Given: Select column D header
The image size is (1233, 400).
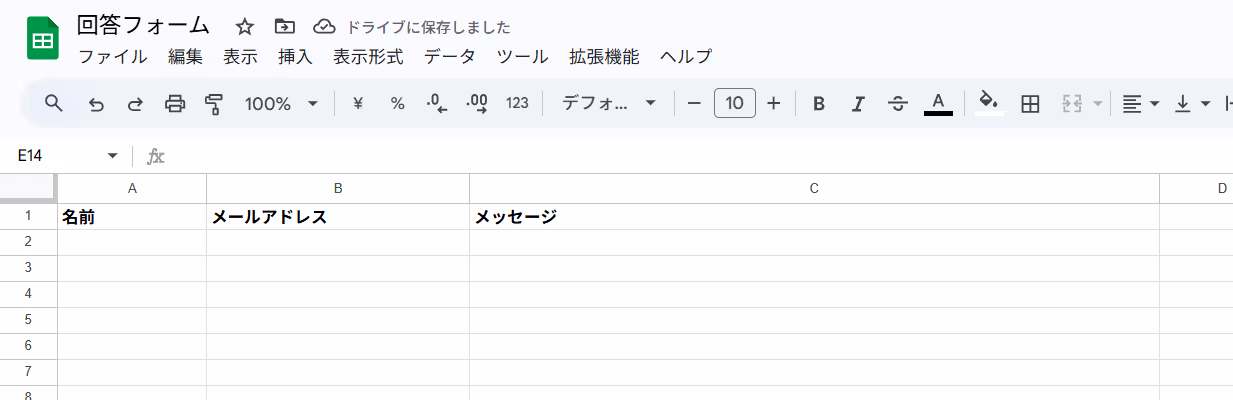Looking at the screenshot, I should 1196,188.
